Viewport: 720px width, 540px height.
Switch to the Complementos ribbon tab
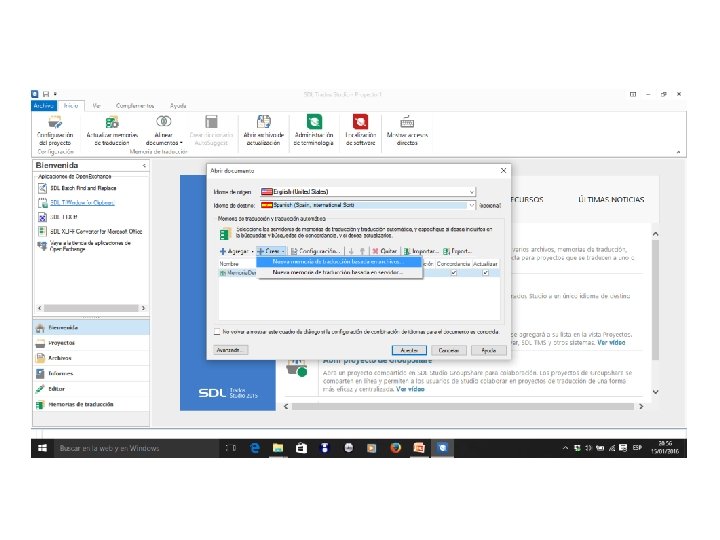(x=135, y=106)
